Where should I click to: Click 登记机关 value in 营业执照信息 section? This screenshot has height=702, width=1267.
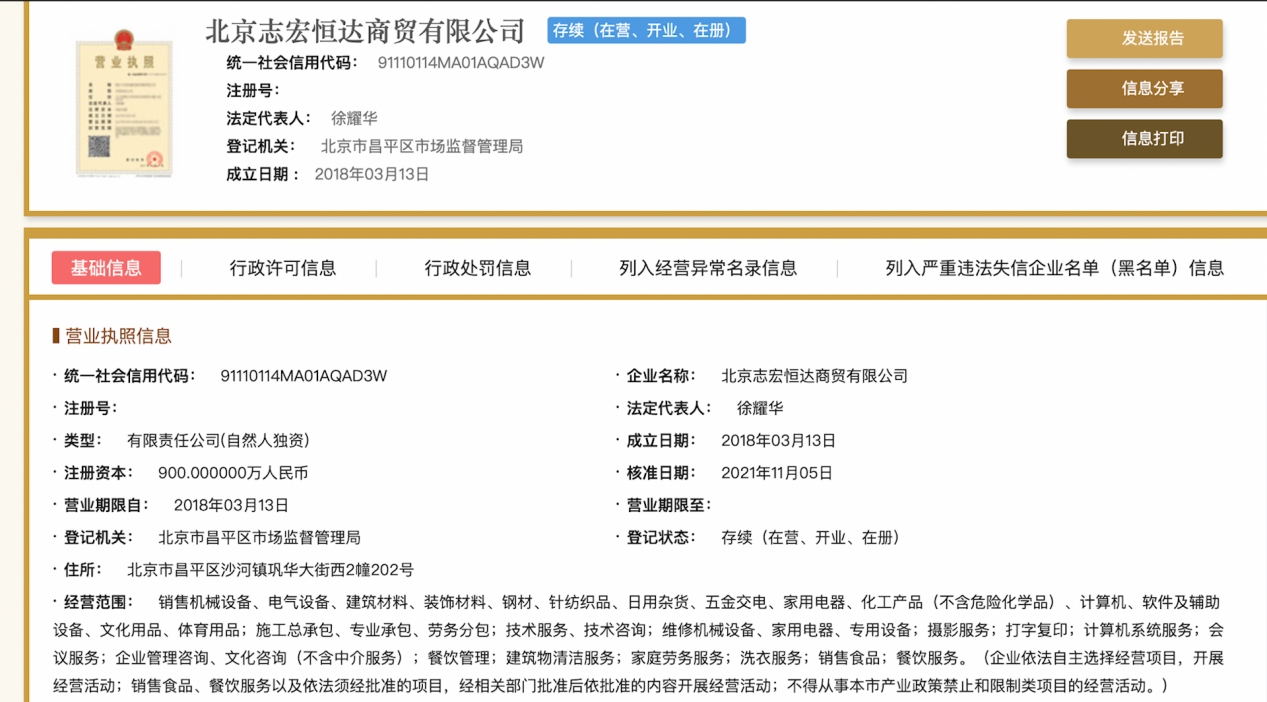tap(259, 538)
